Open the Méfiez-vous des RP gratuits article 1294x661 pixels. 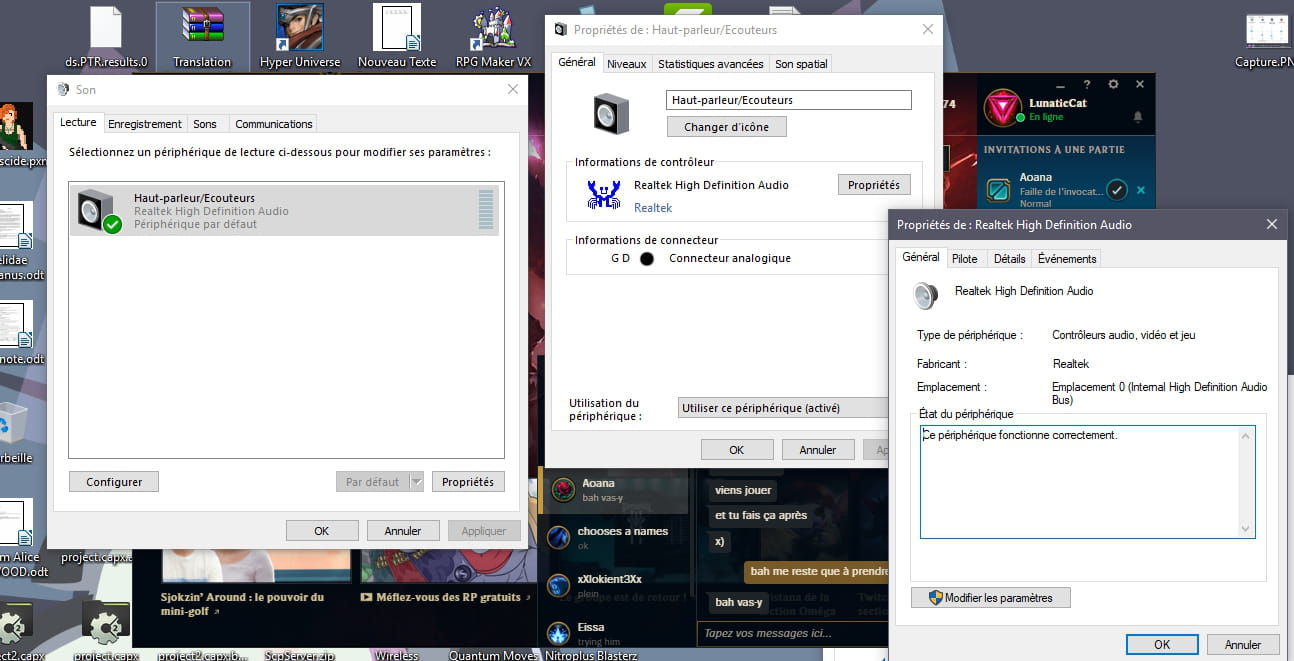(x=447, y=598)
